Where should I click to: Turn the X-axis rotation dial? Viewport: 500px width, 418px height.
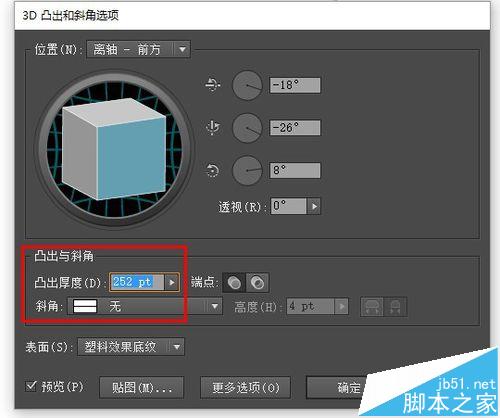[247, 85]
